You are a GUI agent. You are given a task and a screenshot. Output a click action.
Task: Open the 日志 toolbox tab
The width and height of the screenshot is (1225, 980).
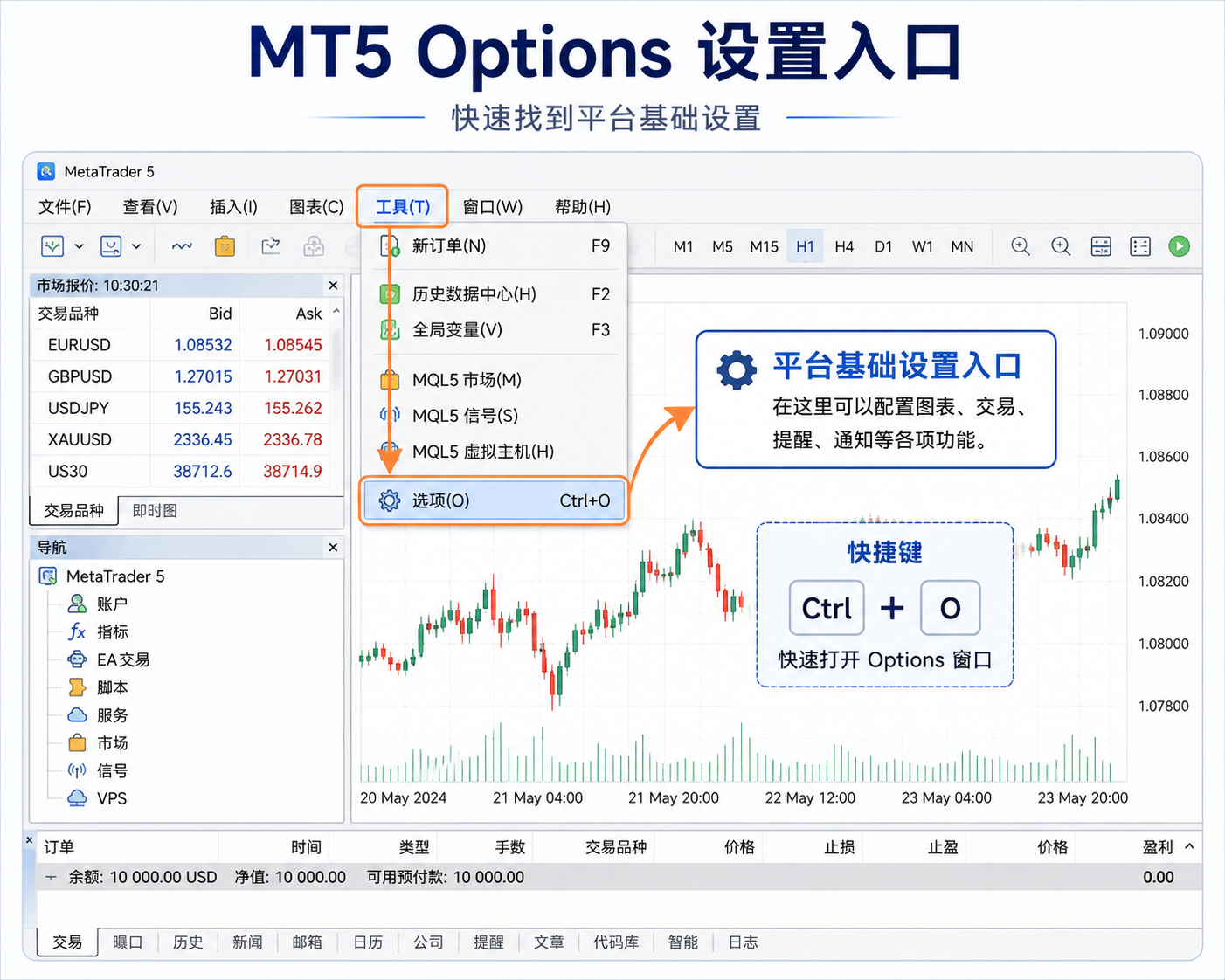click(x=743, y=942)
